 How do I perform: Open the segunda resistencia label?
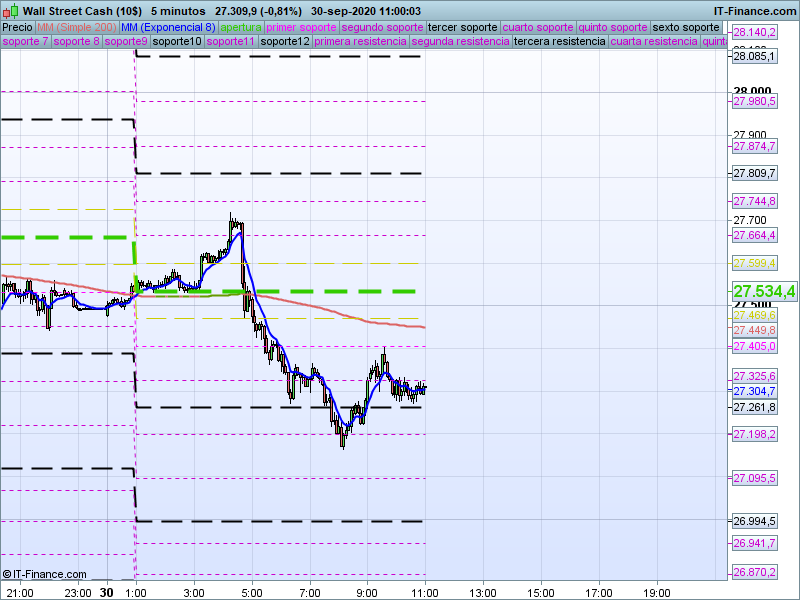click(460, 41)
